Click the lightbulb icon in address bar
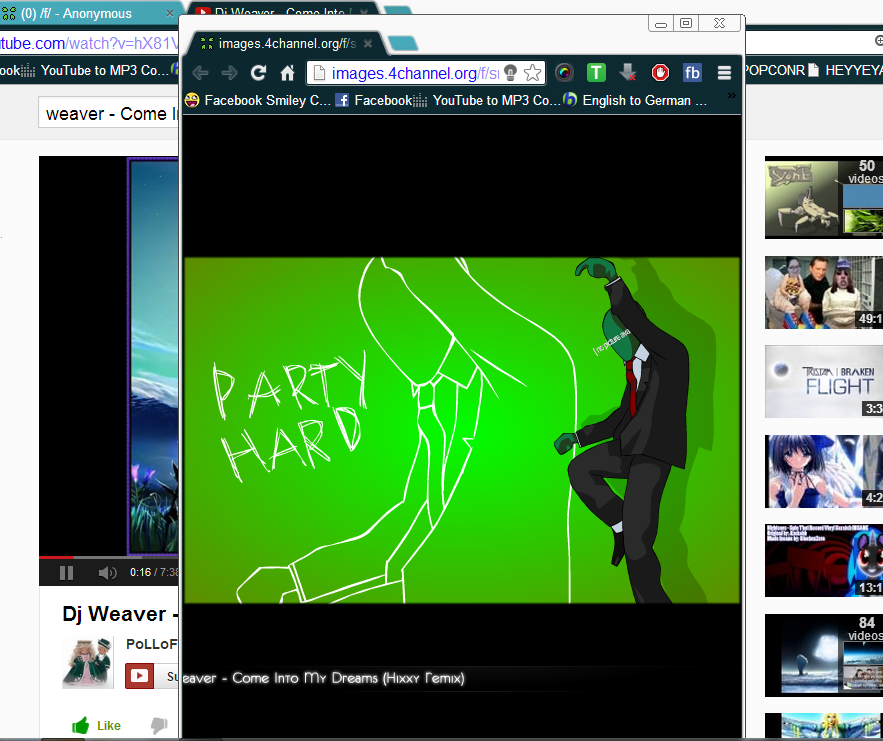 (510, 73)
